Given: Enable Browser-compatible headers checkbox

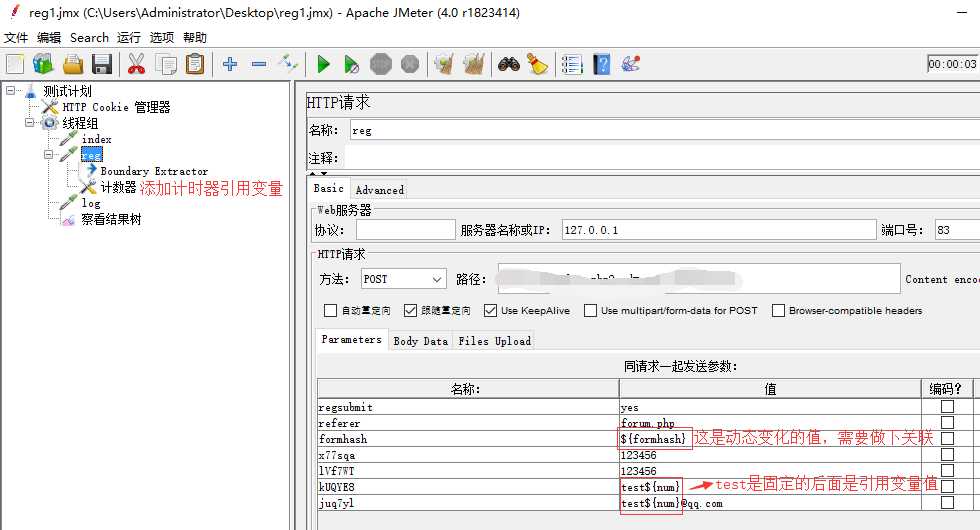Looking at the screenshot, I should tap(778, 311).
